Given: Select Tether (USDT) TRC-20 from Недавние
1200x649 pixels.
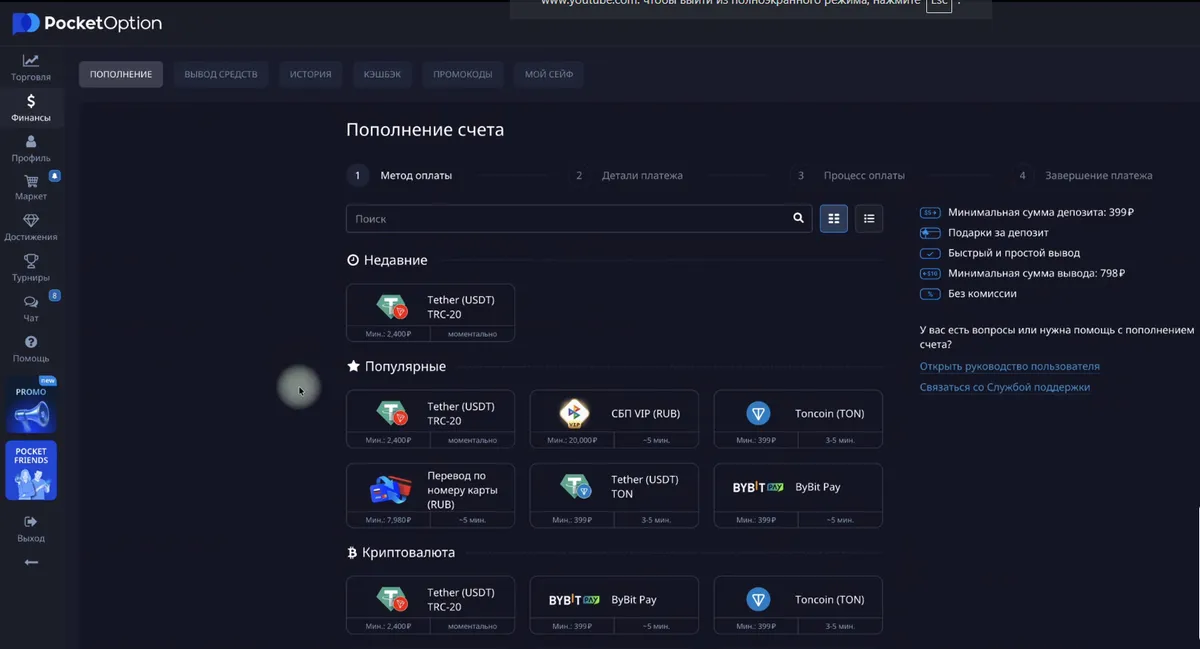Looking at the screenshot, I should (x=430, y=311).
